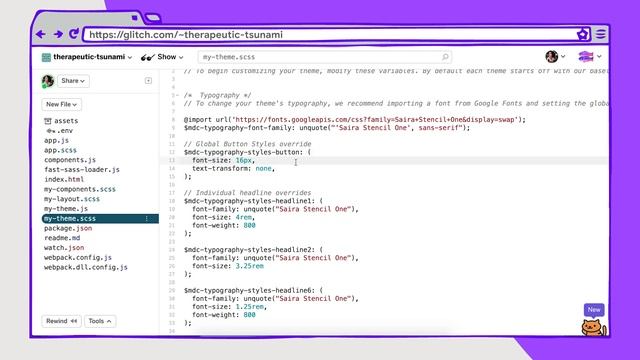Click $mdc-typography-styles-button line
This screenshot has height=360, width=640.
(x=247, y=152)
